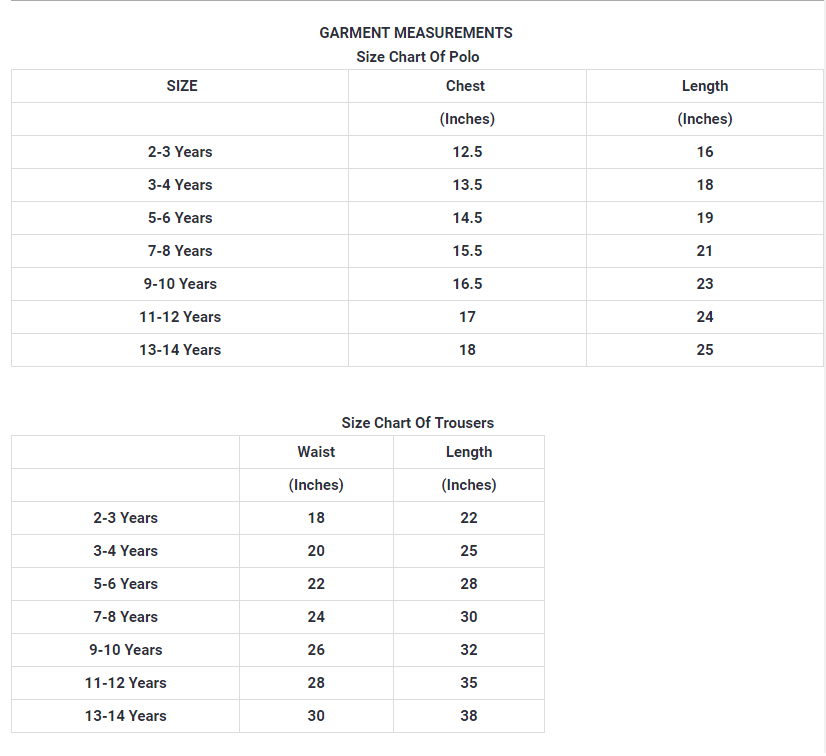Click the polo length value 21

coord(704,251)
